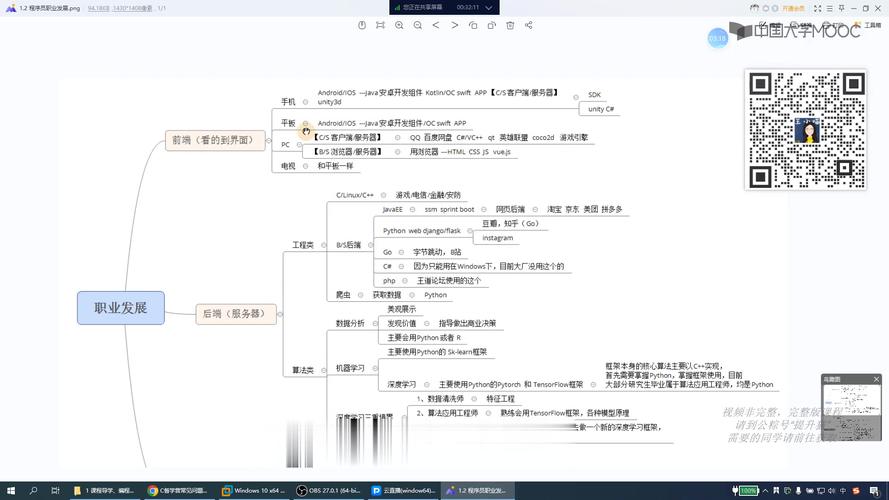Go to the next image arrow
Viewport: 889px width, 500px height.
point(455,25)
